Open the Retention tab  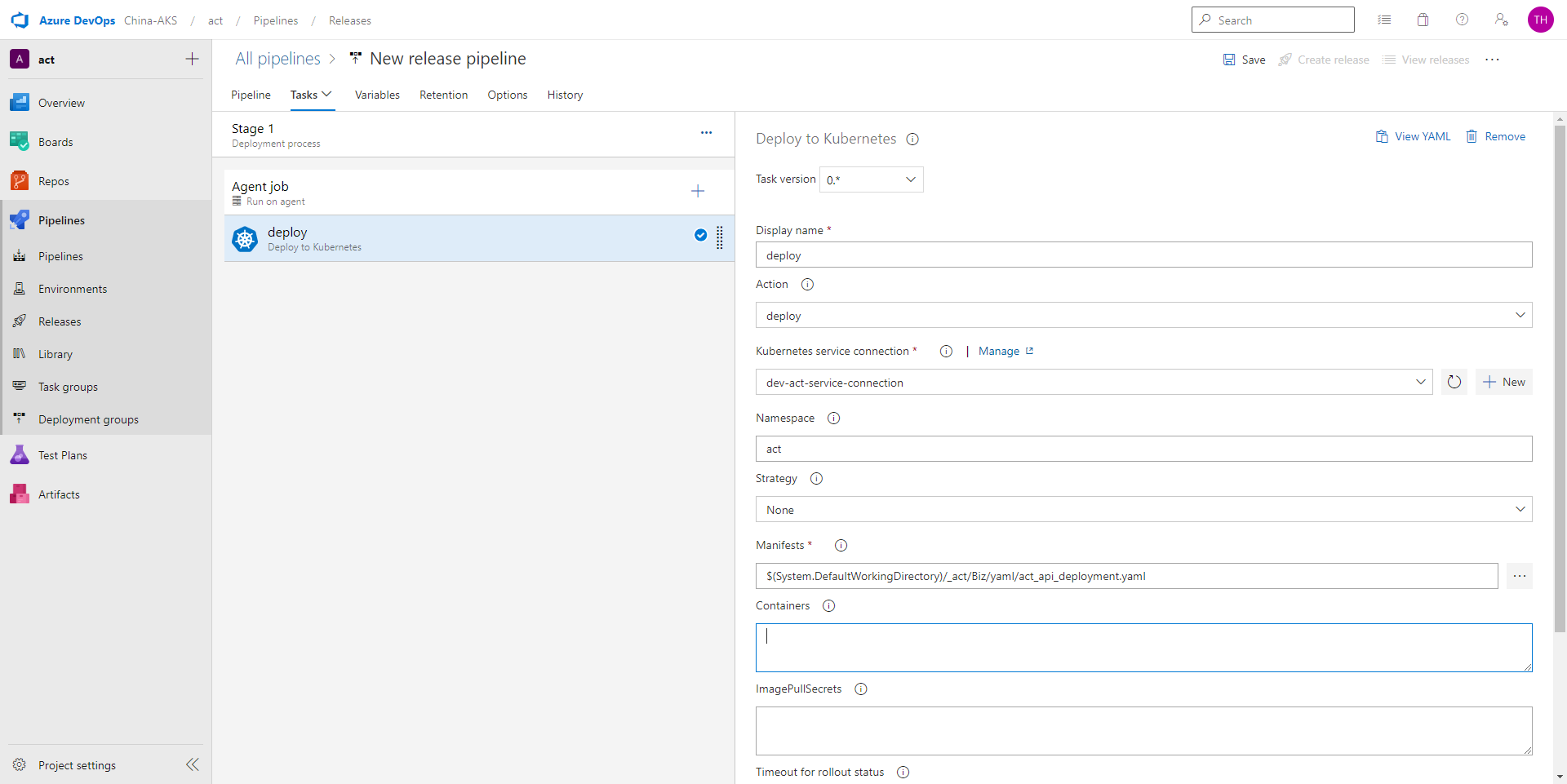pyautogui.click(x=443, y=95)
